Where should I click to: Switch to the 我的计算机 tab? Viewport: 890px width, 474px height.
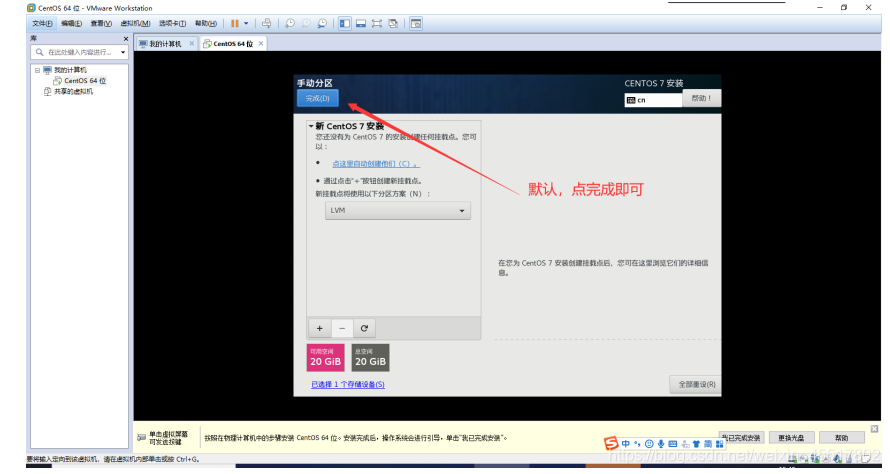pyautogui.click(x=165, y=44)
